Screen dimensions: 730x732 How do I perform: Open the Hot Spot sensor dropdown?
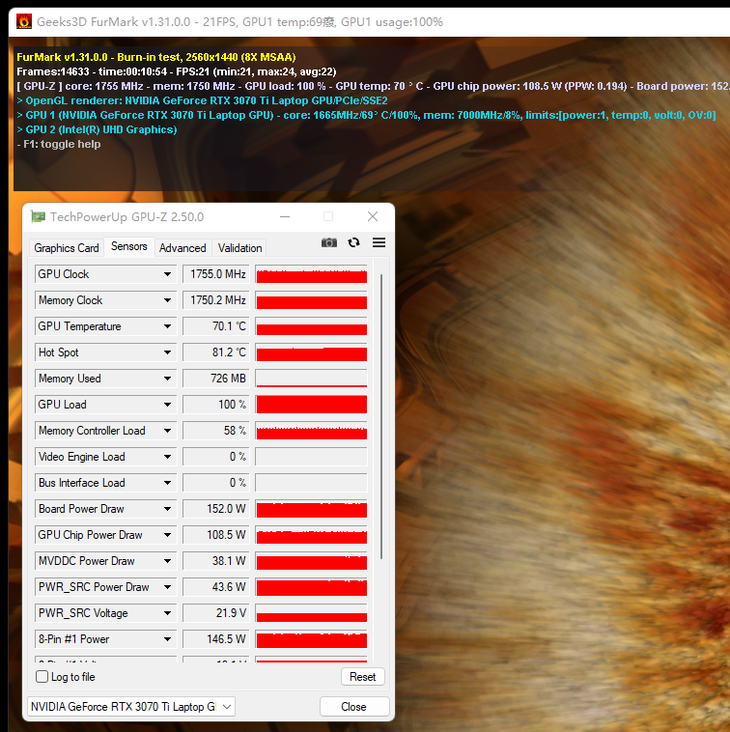(x=167, y=352)
